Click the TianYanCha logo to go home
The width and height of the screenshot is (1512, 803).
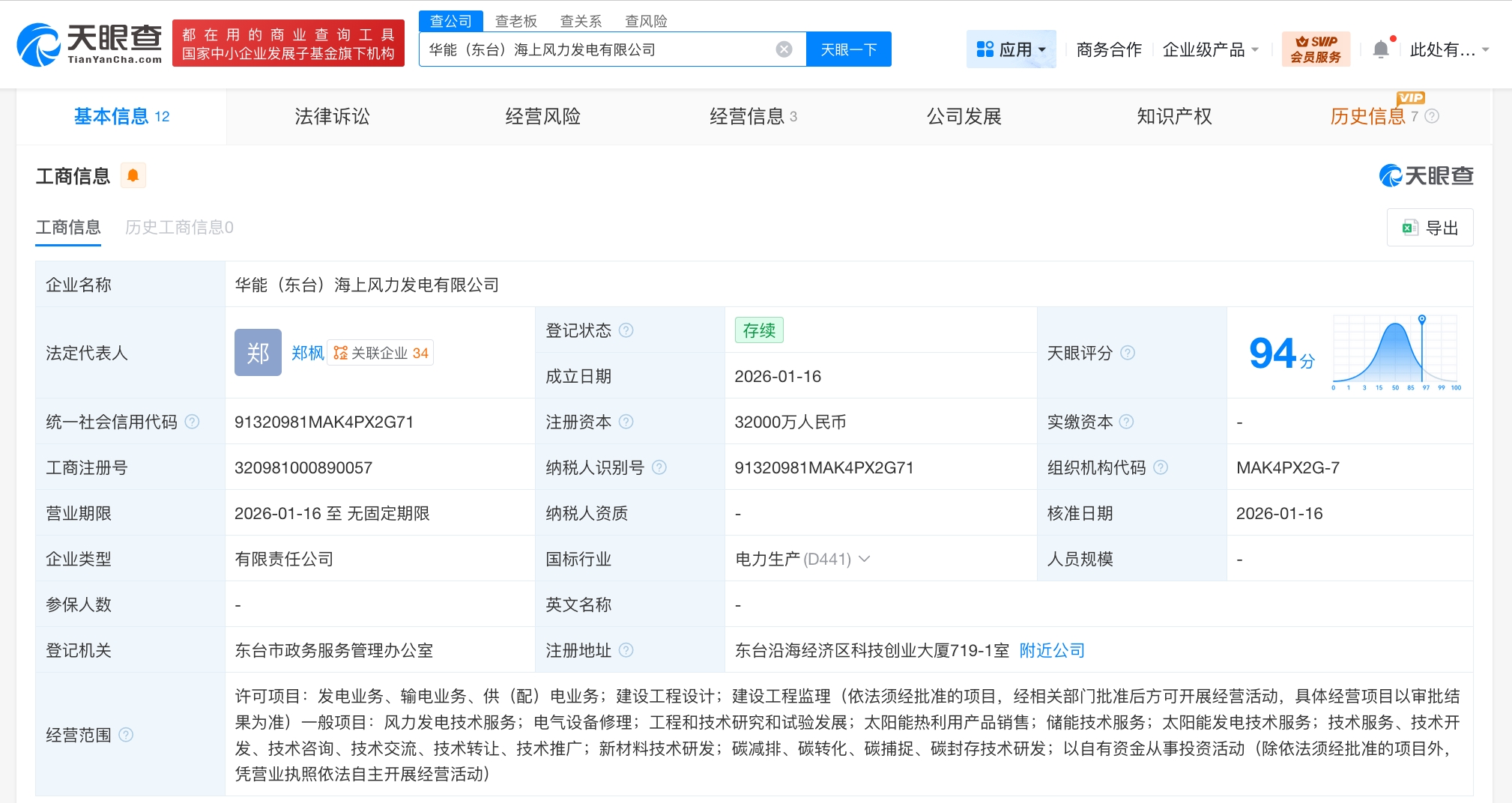pyautogui.click(x=90, y=44)
